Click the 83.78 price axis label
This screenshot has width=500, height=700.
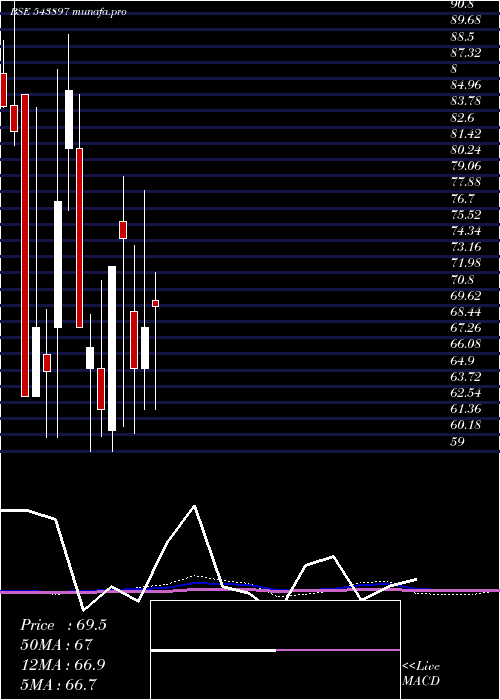click(466, 101)
